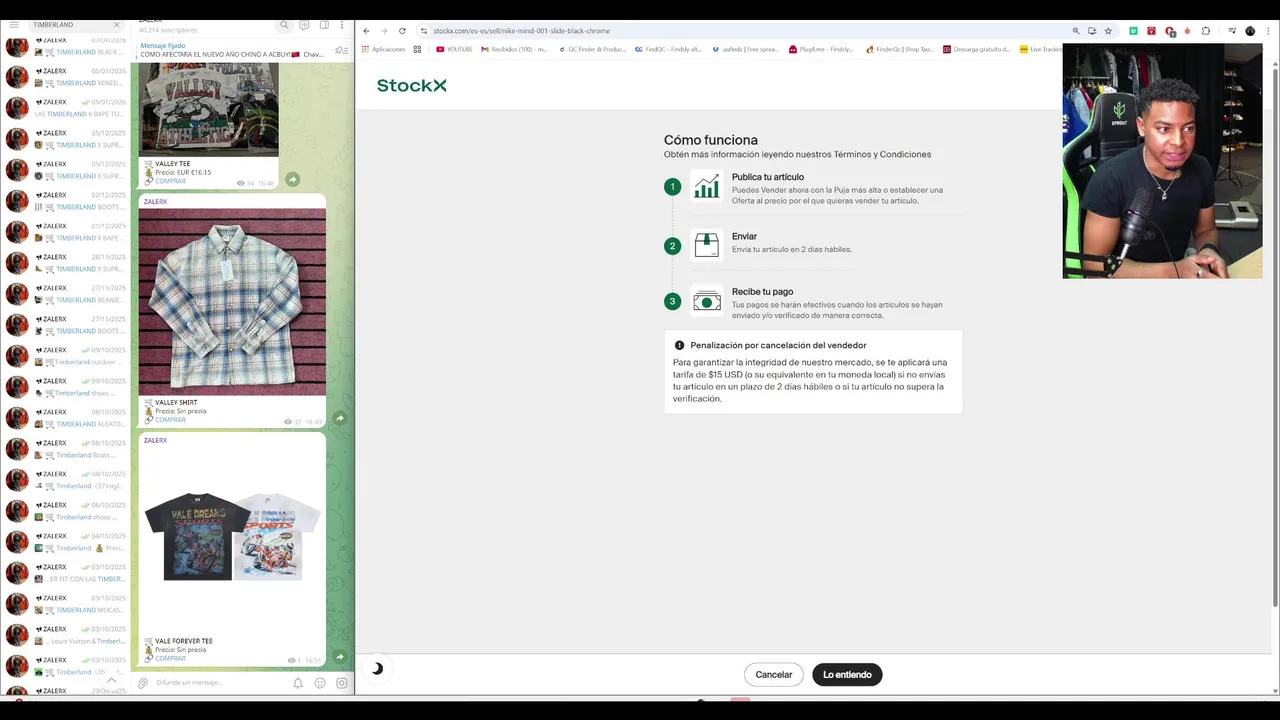Open search result 'Timberland outdoor' dated 09/10/2025
Image resolution: width=1280 pixels, height=720 pixels.
click(x=65, y=356)
